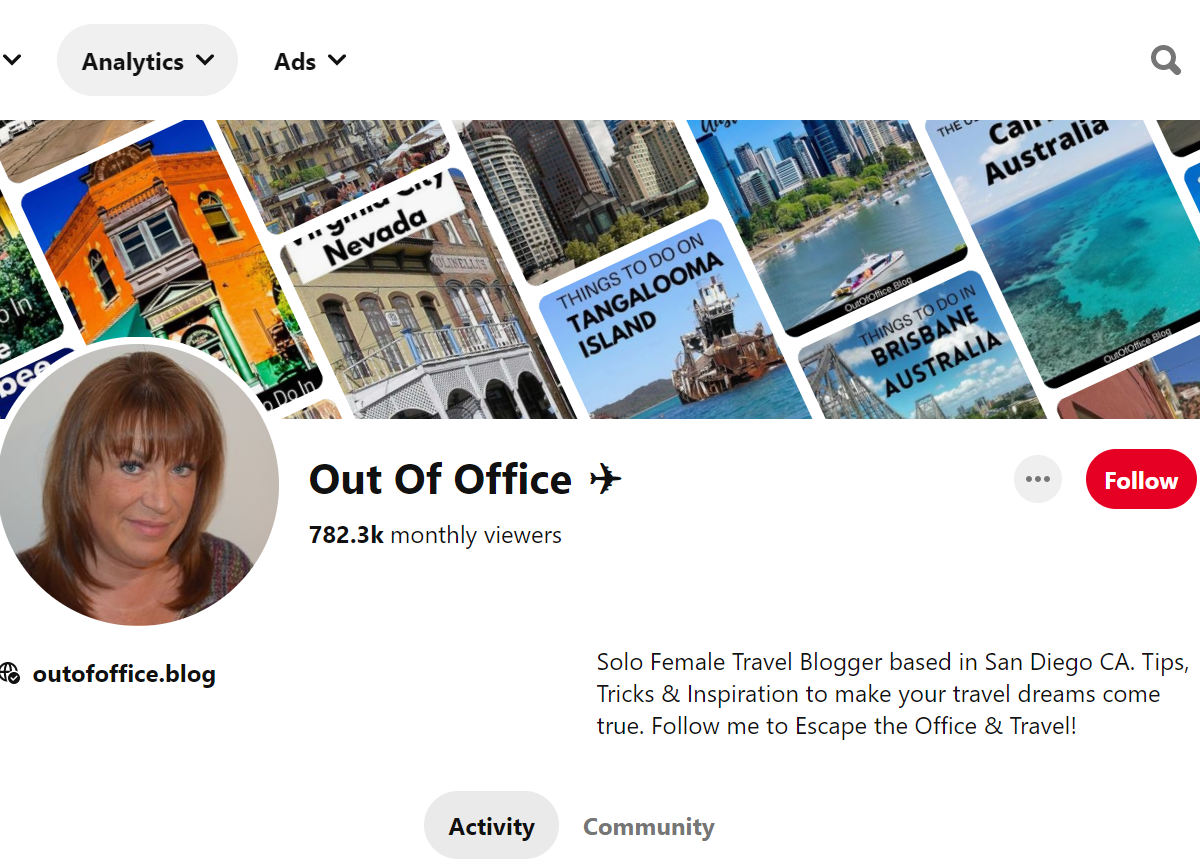Click the 782.3k monthly viewers stat
This screenshot has width=1200, height=867.
[x=435, y=535]
